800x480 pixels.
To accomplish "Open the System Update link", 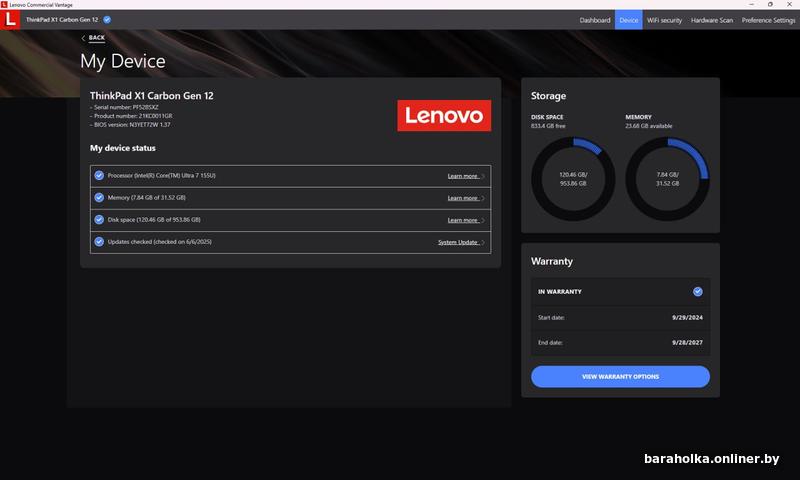I will click(x=458, y=242).
